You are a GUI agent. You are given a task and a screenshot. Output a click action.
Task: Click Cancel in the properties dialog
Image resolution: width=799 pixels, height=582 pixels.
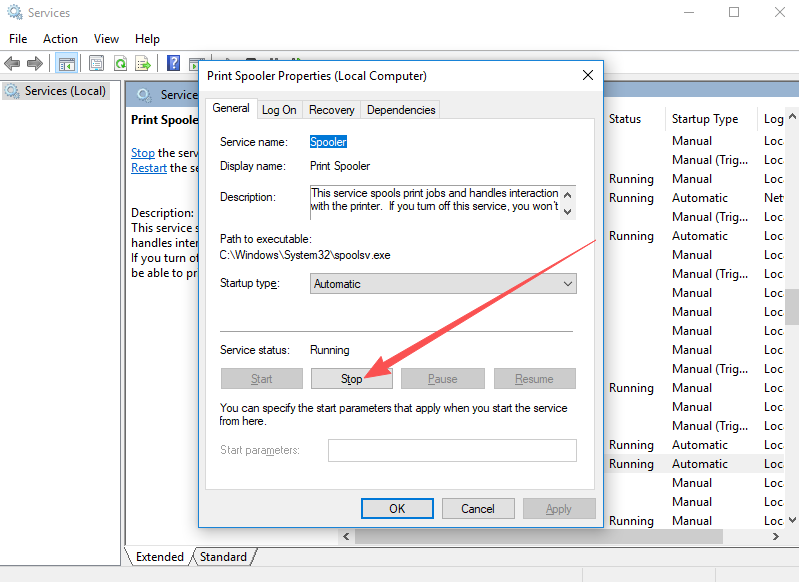477,509
